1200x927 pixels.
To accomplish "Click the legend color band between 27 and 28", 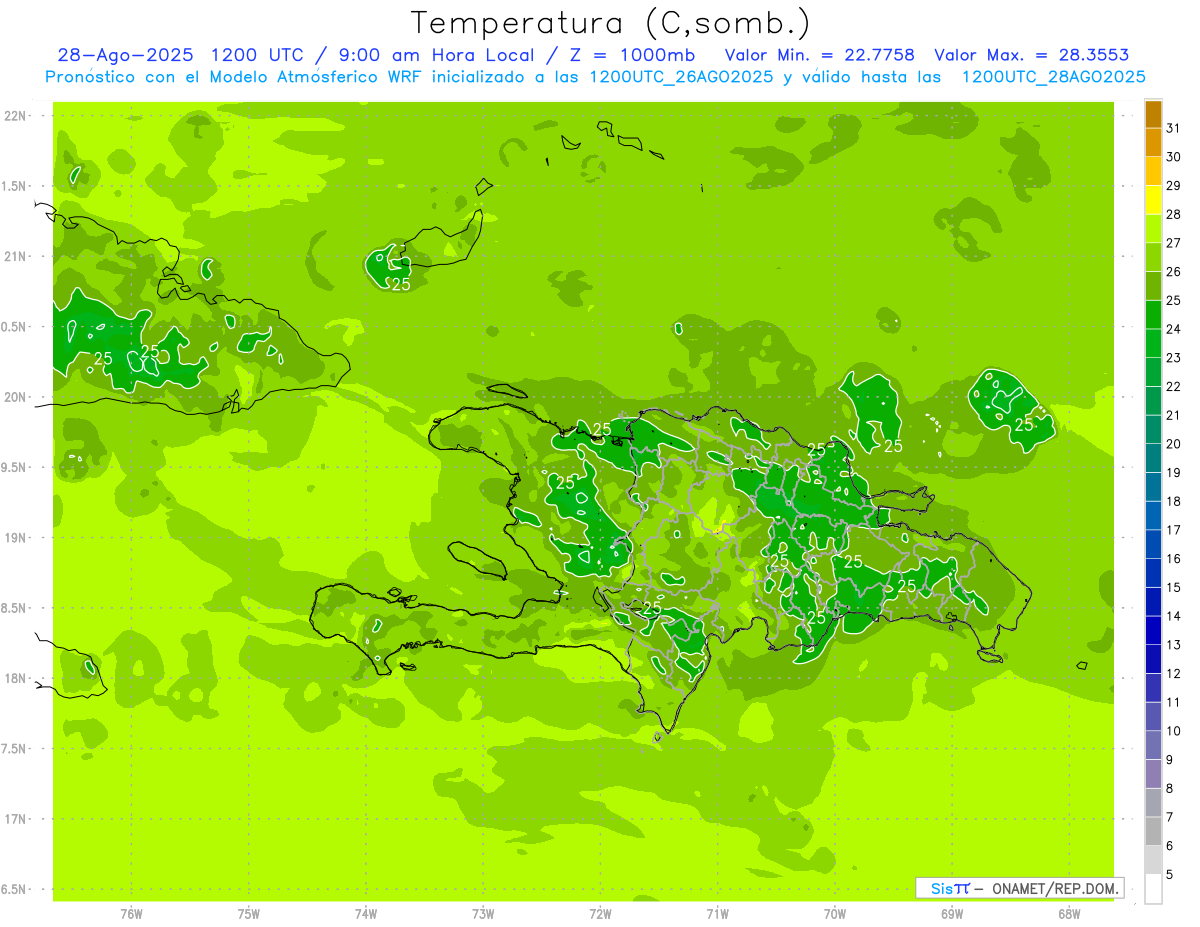I will coord(1153,229).
